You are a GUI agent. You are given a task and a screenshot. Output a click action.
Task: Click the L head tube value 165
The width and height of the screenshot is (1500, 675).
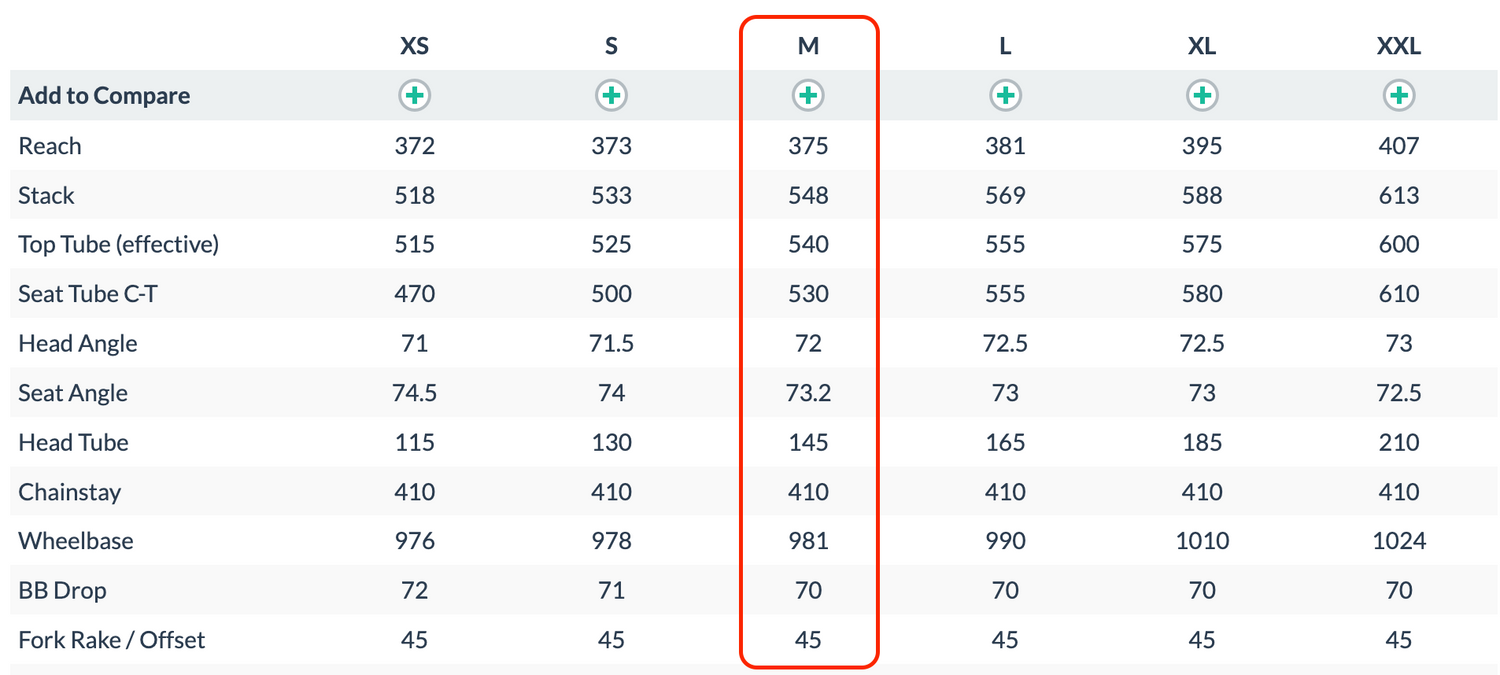point(1005,442)
